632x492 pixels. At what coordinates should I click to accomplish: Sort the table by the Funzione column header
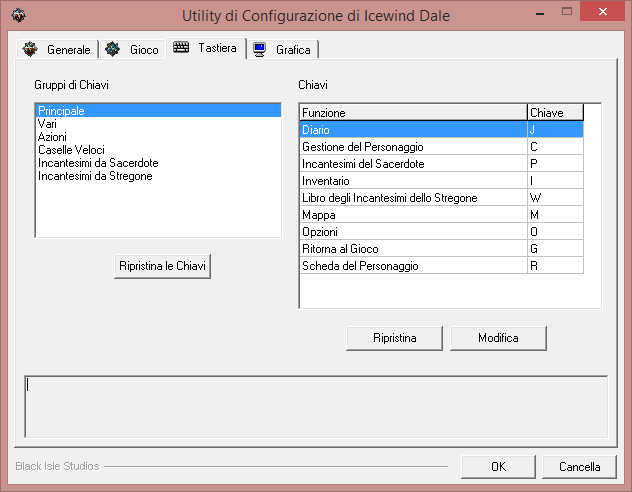click(413, 112)
